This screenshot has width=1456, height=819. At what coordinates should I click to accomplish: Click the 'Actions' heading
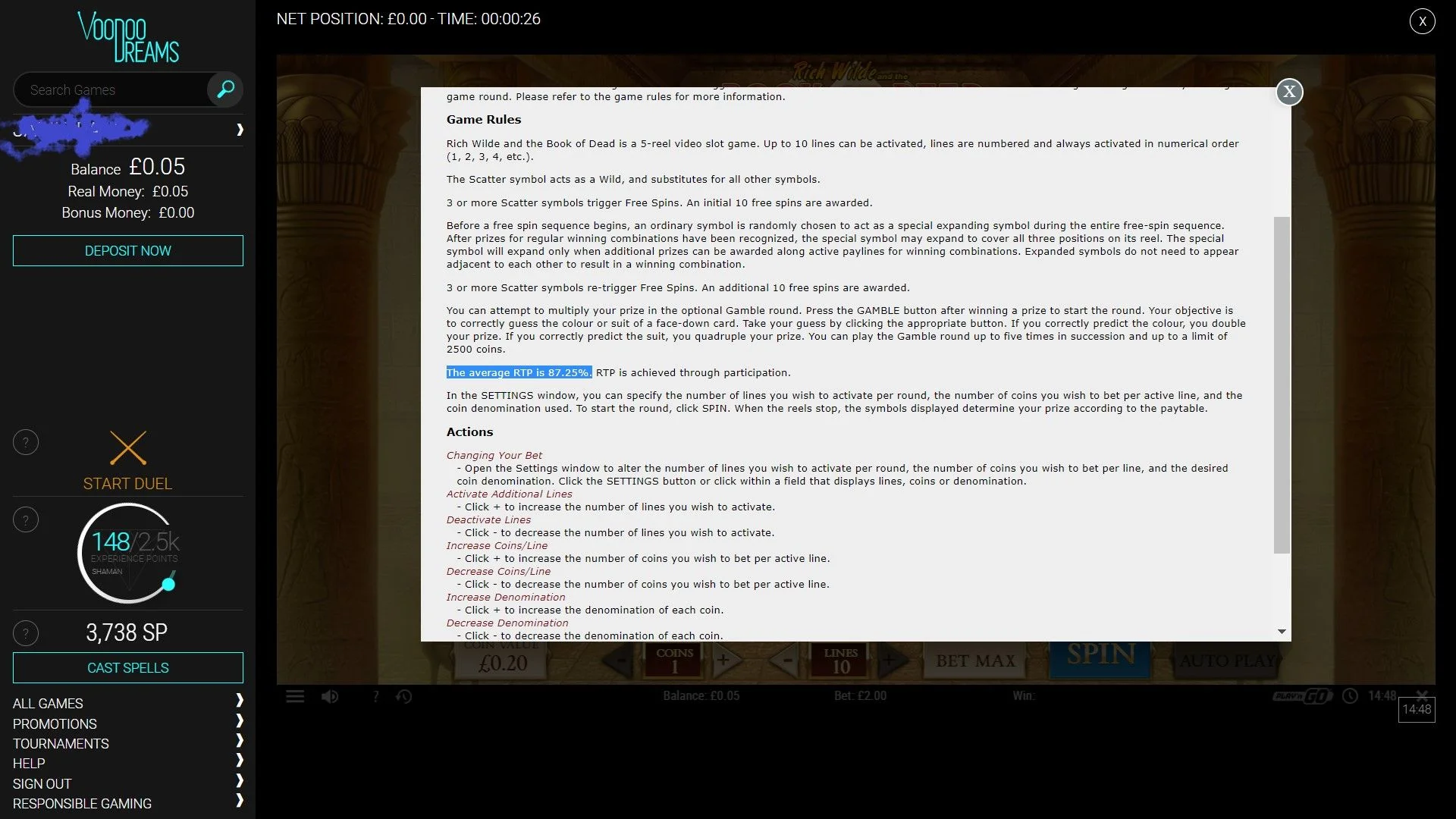point(469,432)
